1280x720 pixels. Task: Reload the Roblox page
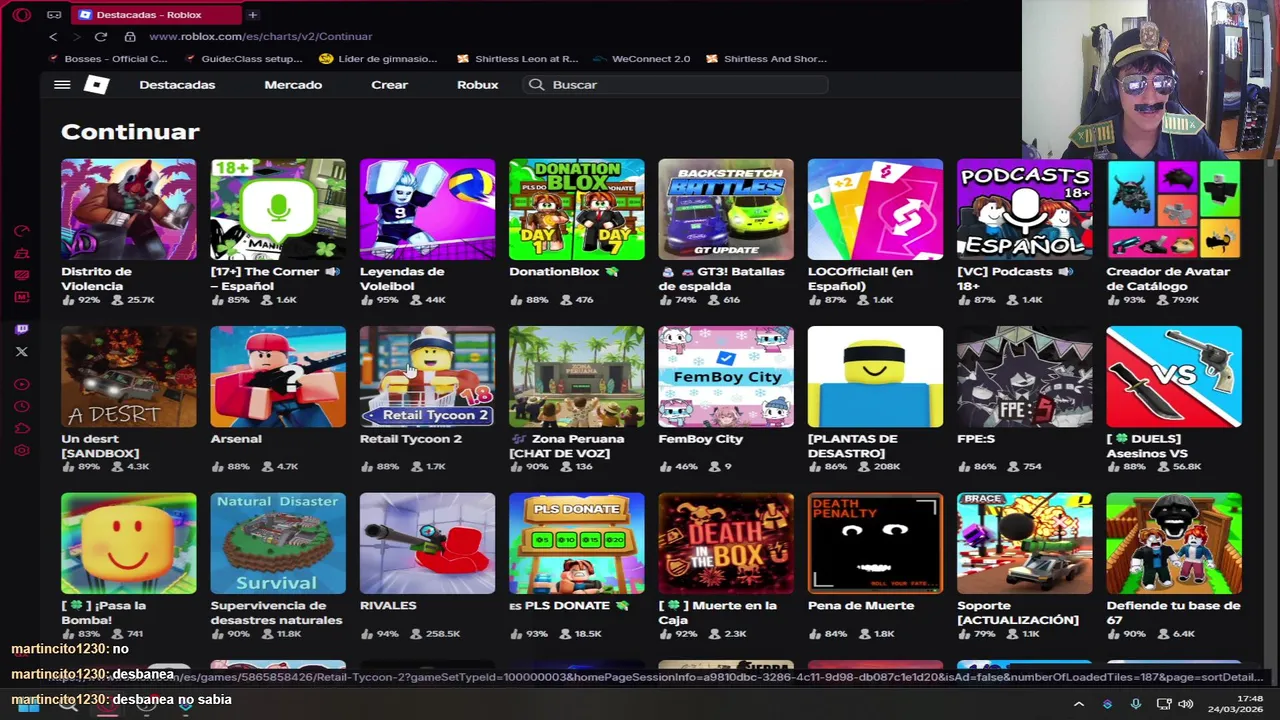pos(101,37)
